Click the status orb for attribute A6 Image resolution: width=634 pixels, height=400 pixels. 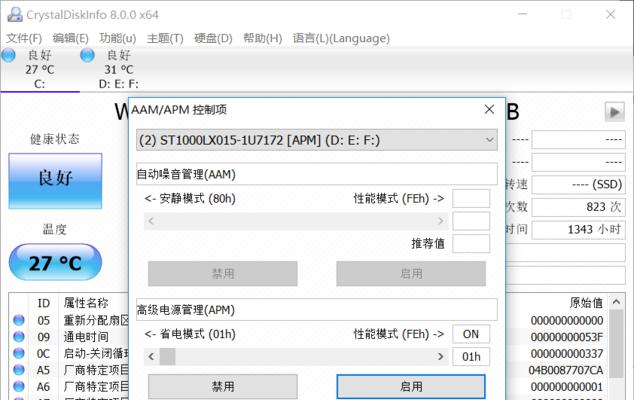click(19, 386)
